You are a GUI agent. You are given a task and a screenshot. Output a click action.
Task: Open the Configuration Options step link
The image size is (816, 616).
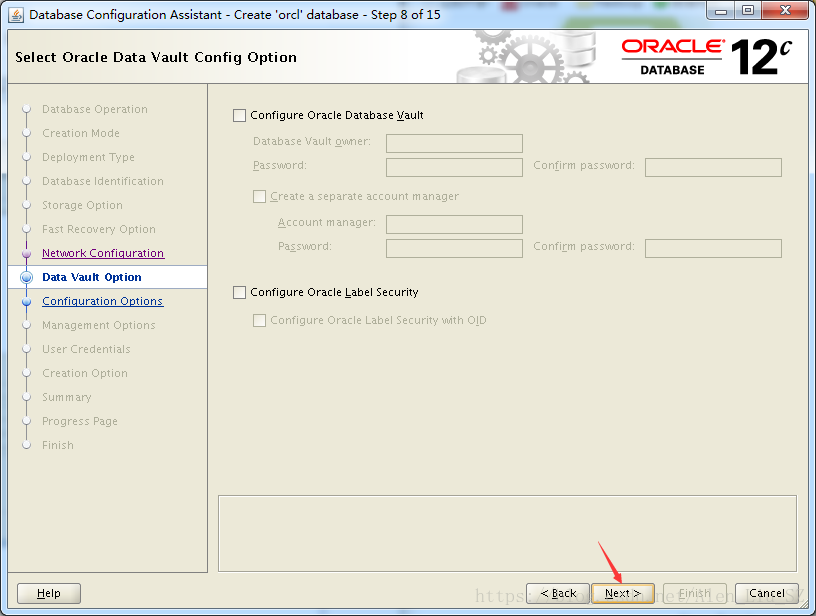click(103, 301)
